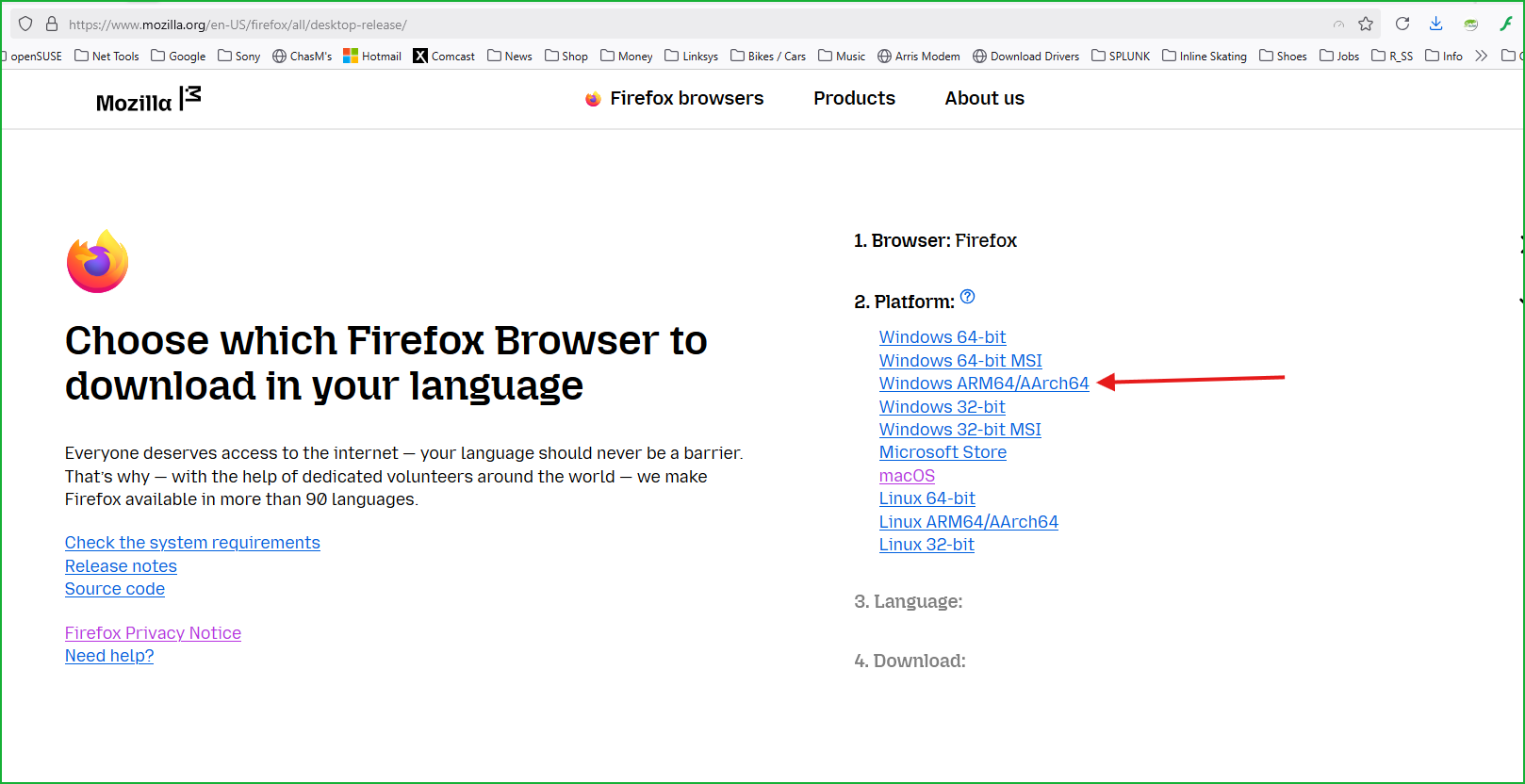
Task: Open the R_SS bookmark folder
Action: coord(1392,56)
